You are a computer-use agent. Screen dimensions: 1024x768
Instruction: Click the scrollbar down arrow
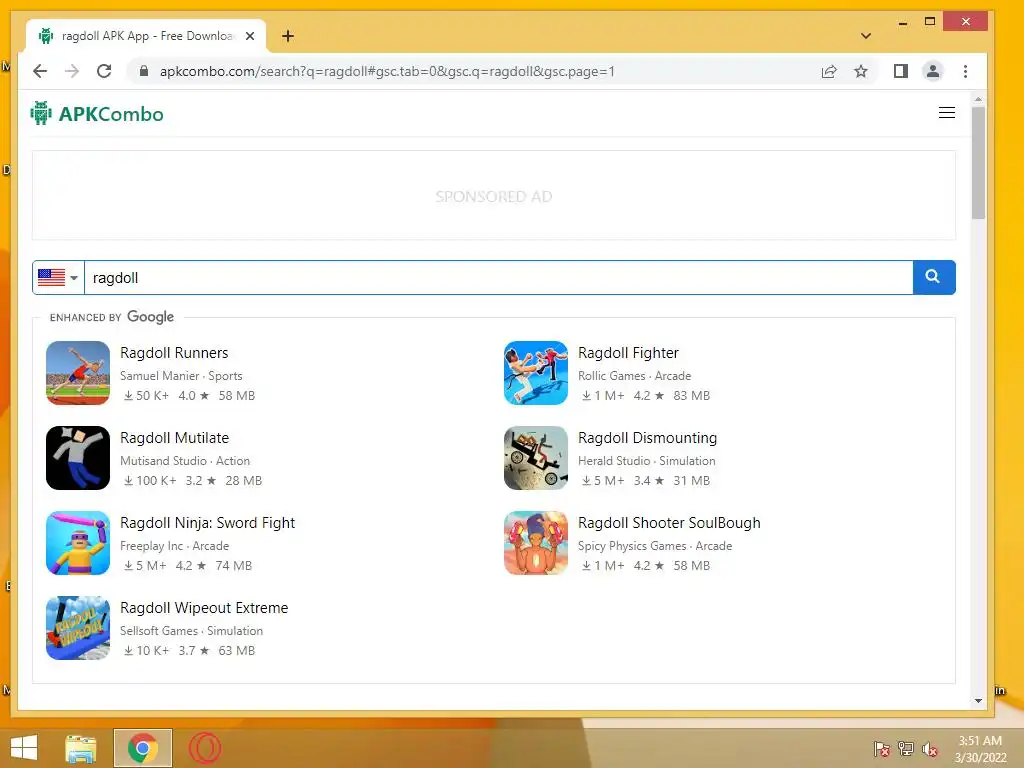point(978,701)
